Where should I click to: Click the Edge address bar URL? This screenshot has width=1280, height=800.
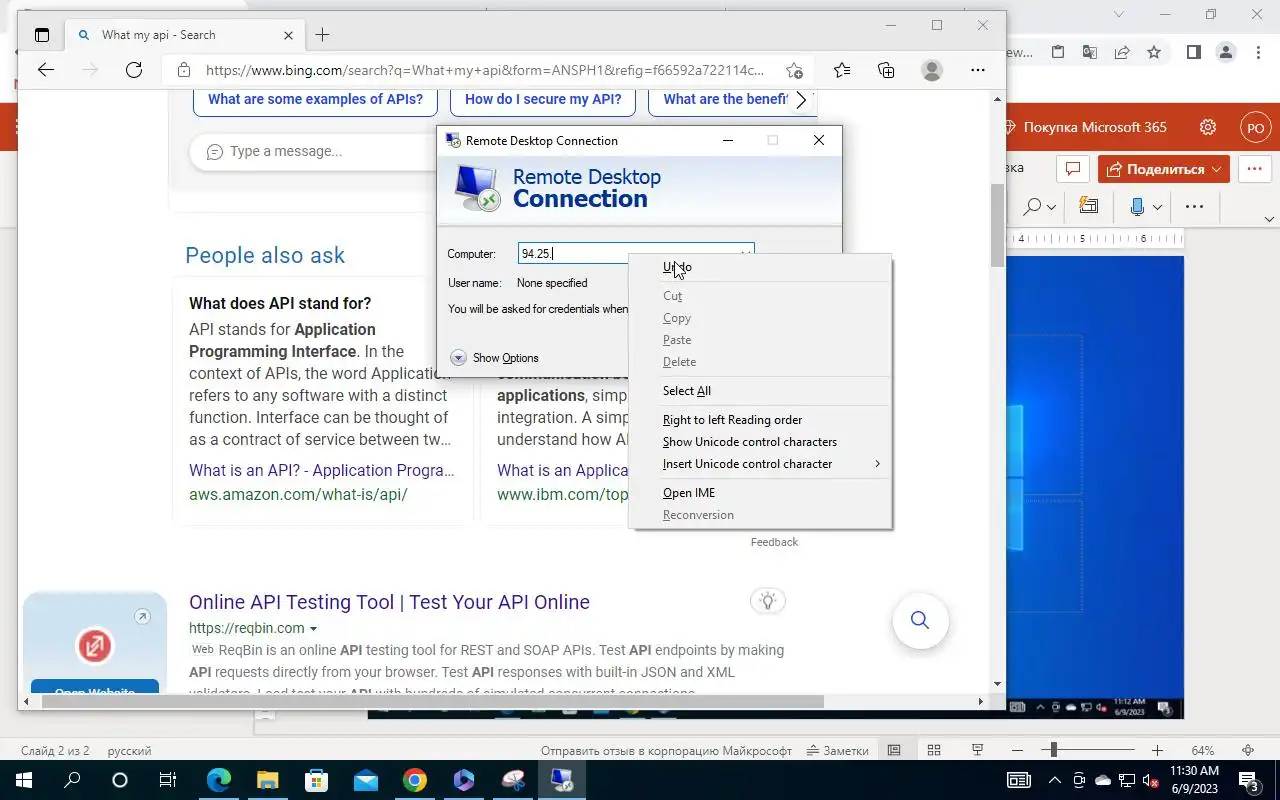(485, 70)
